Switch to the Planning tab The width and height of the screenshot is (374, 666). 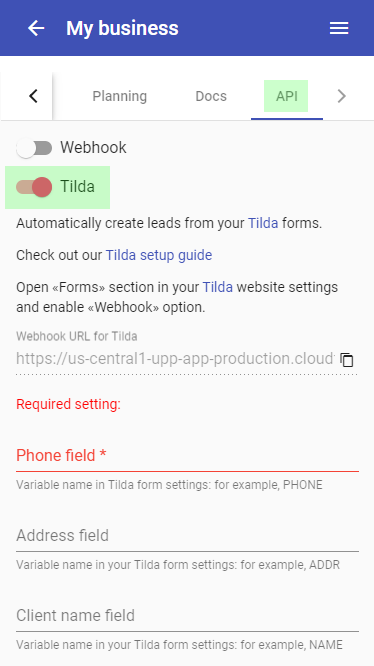point(120,96)
